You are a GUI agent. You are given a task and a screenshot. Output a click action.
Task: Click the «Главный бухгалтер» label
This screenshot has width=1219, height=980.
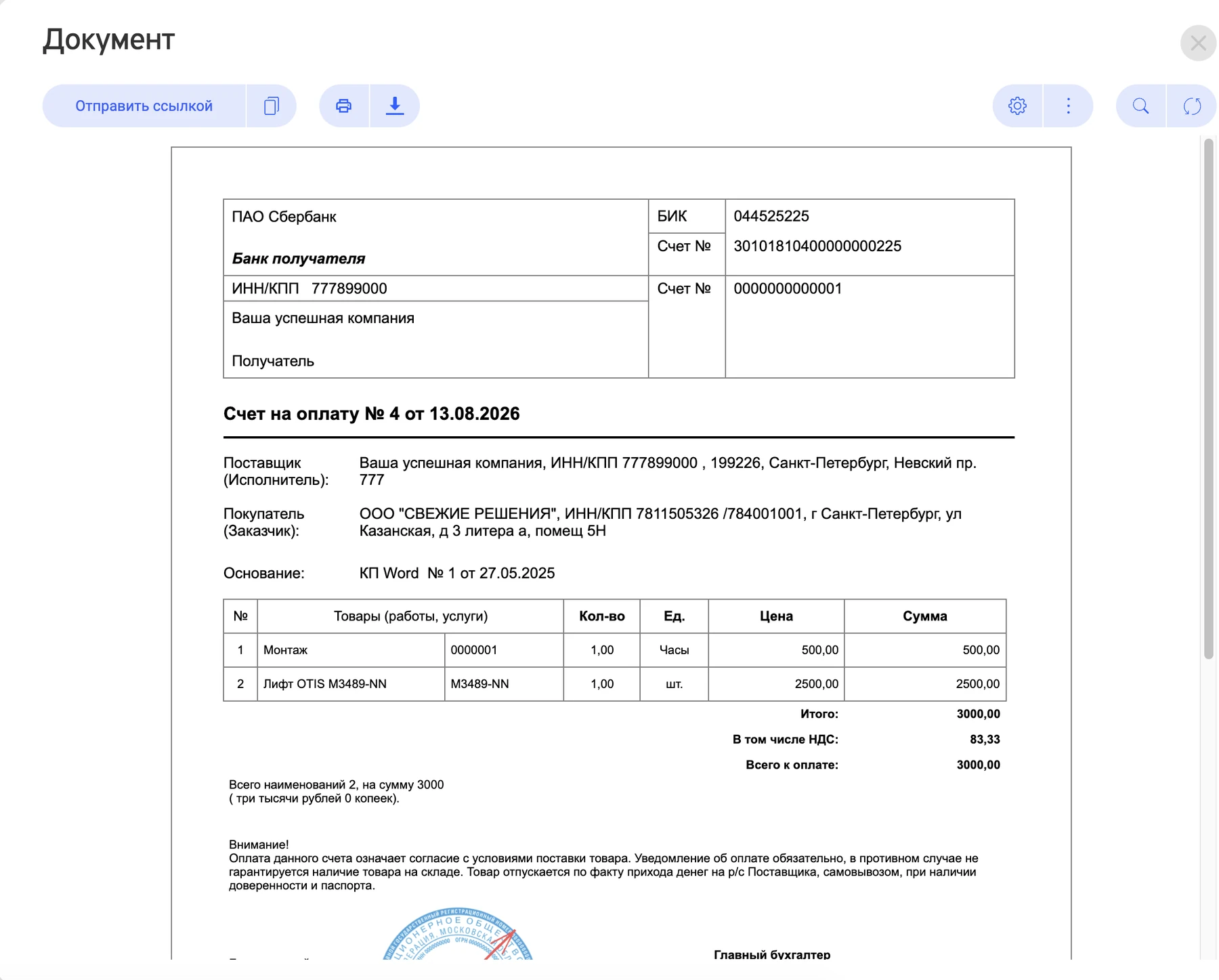pos(772,954)
